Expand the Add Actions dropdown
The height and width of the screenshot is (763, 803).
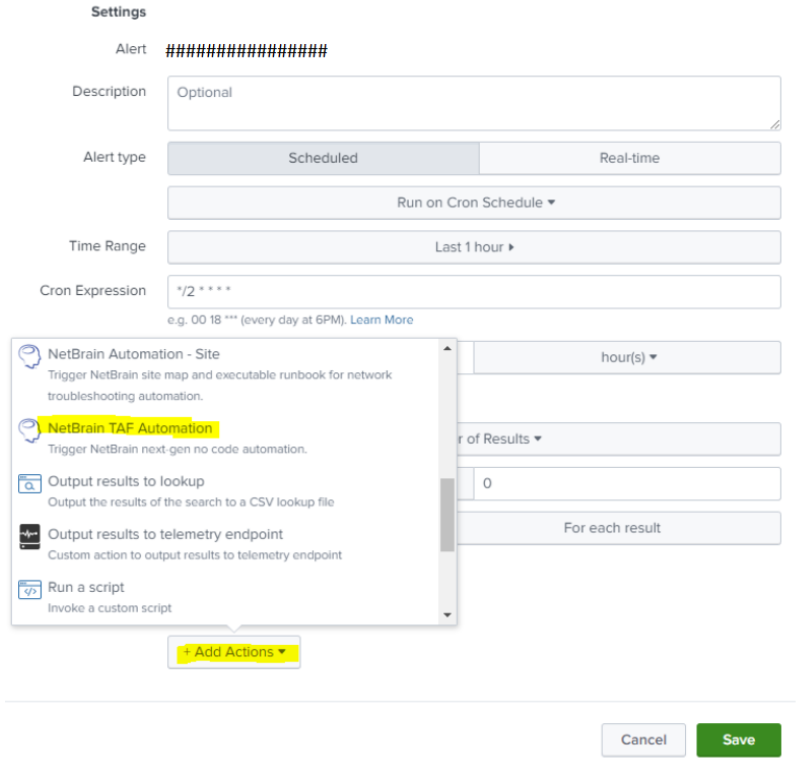[x=234, y=652]
